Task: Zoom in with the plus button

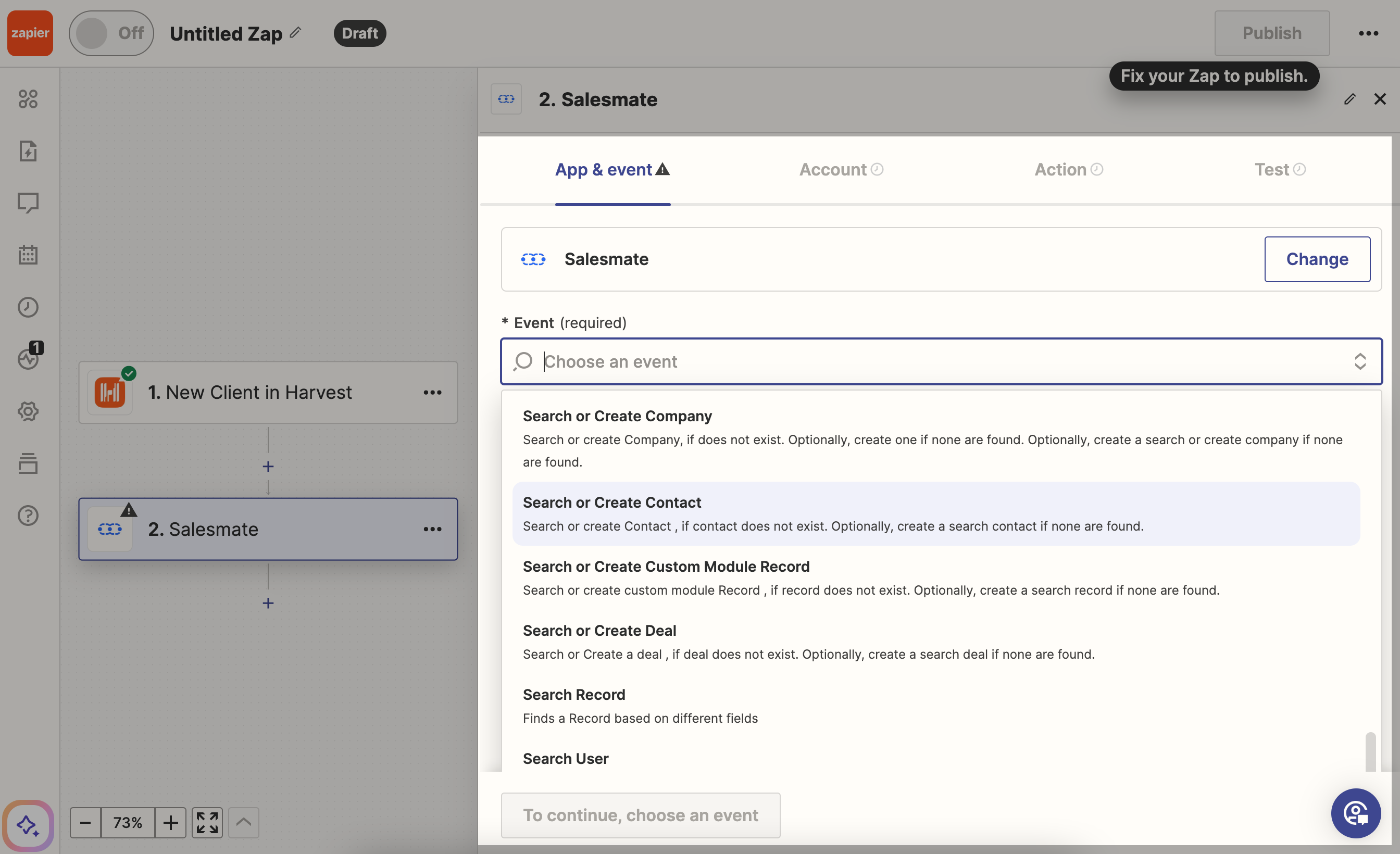Action: (x=170, y=822)
